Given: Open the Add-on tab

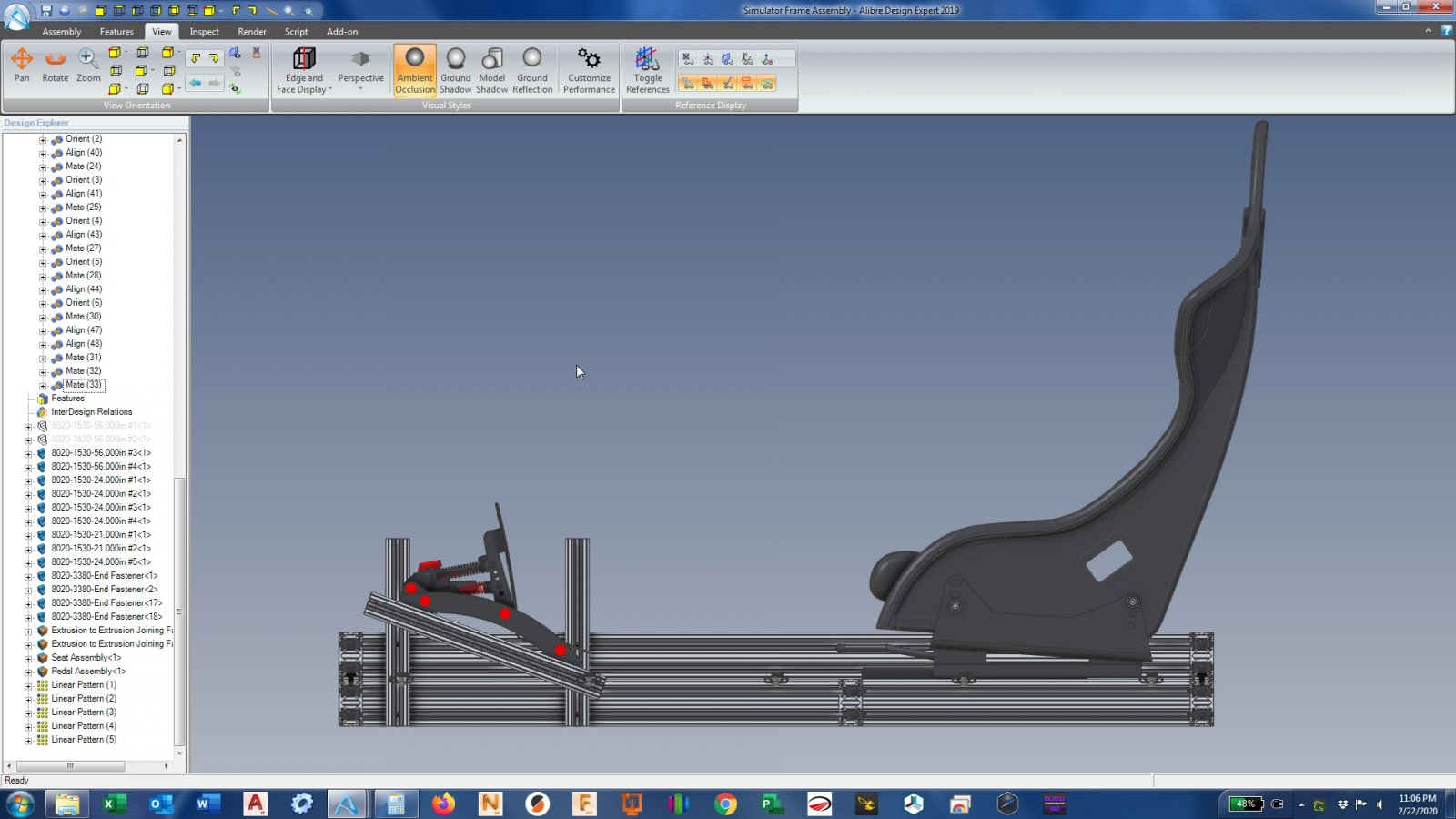Looking at the screenshot, I should (x=342, y=32).
